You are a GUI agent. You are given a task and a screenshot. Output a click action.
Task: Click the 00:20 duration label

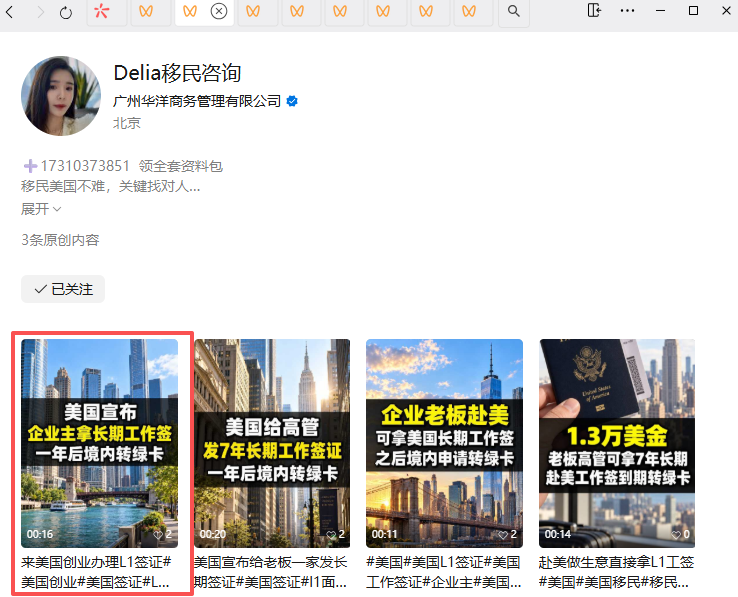[x=213, y=534]
